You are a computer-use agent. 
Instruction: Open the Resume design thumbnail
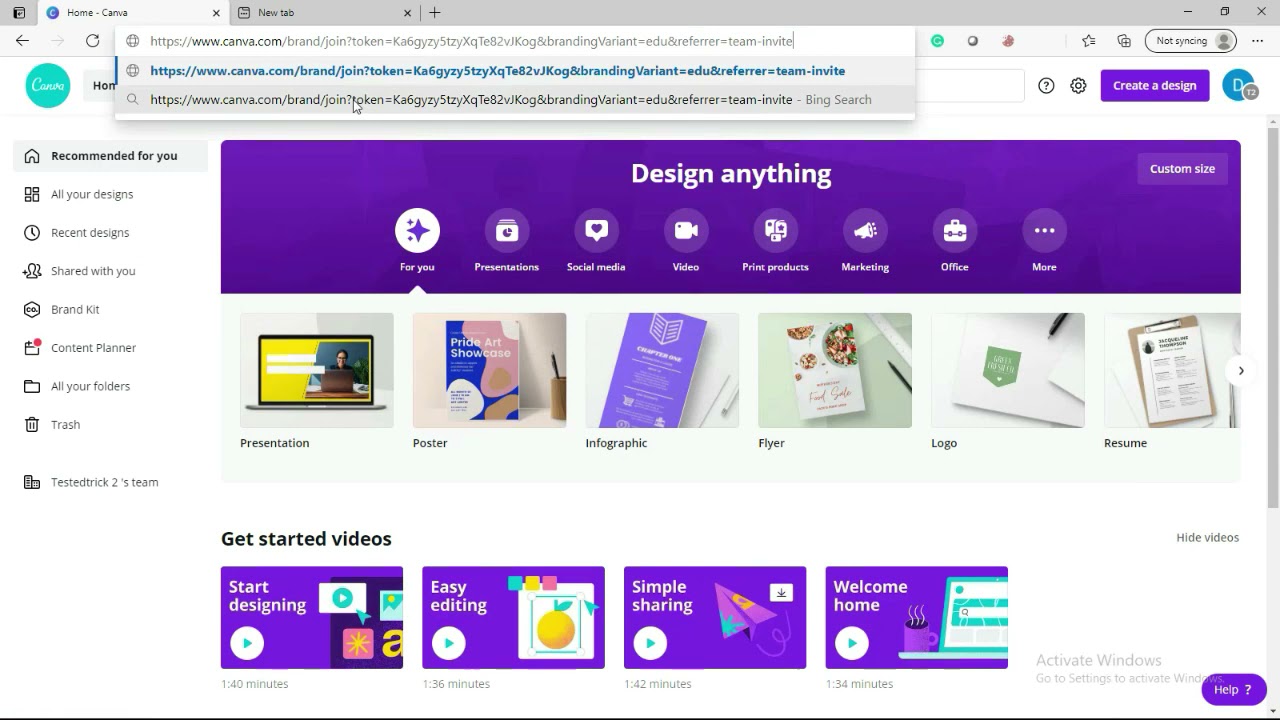[x=1172, y=371]
